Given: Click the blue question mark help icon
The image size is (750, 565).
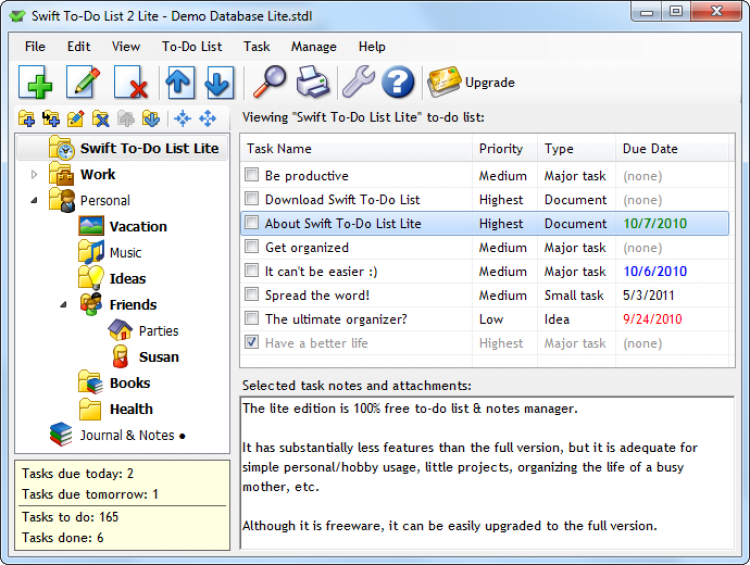Looking at the screenshot, I should 398,82.
